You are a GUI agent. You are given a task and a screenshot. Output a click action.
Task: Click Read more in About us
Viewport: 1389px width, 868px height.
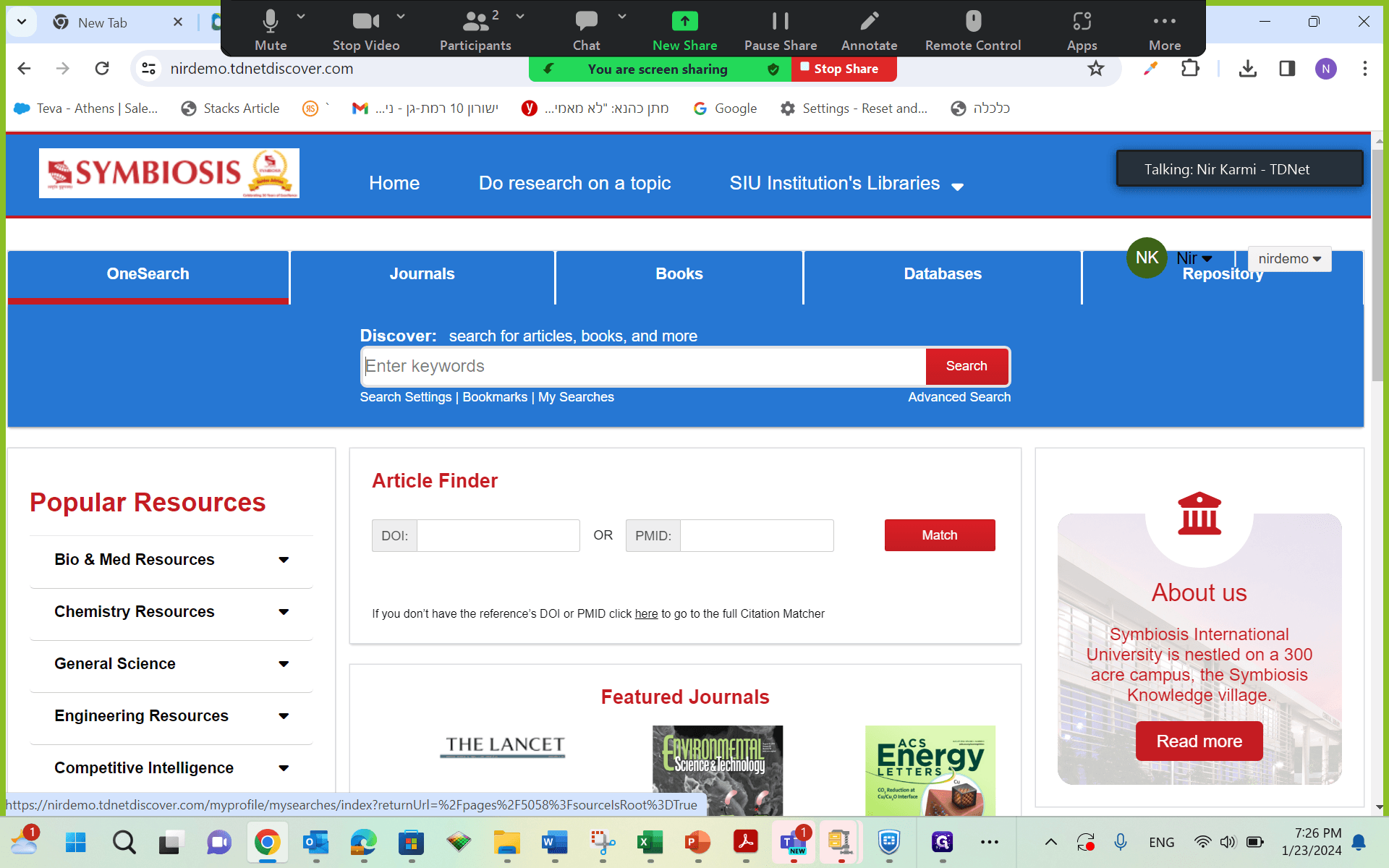(1199, 741)
